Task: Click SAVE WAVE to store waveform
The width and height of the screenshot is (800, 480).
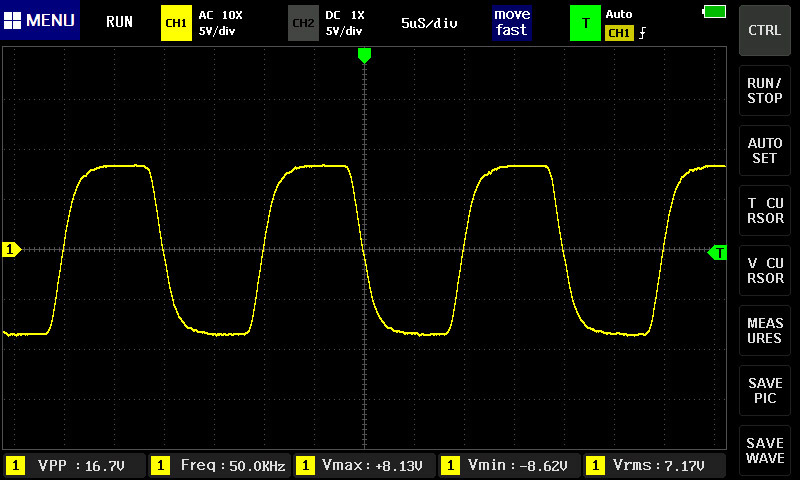Action: coord(764,450)
